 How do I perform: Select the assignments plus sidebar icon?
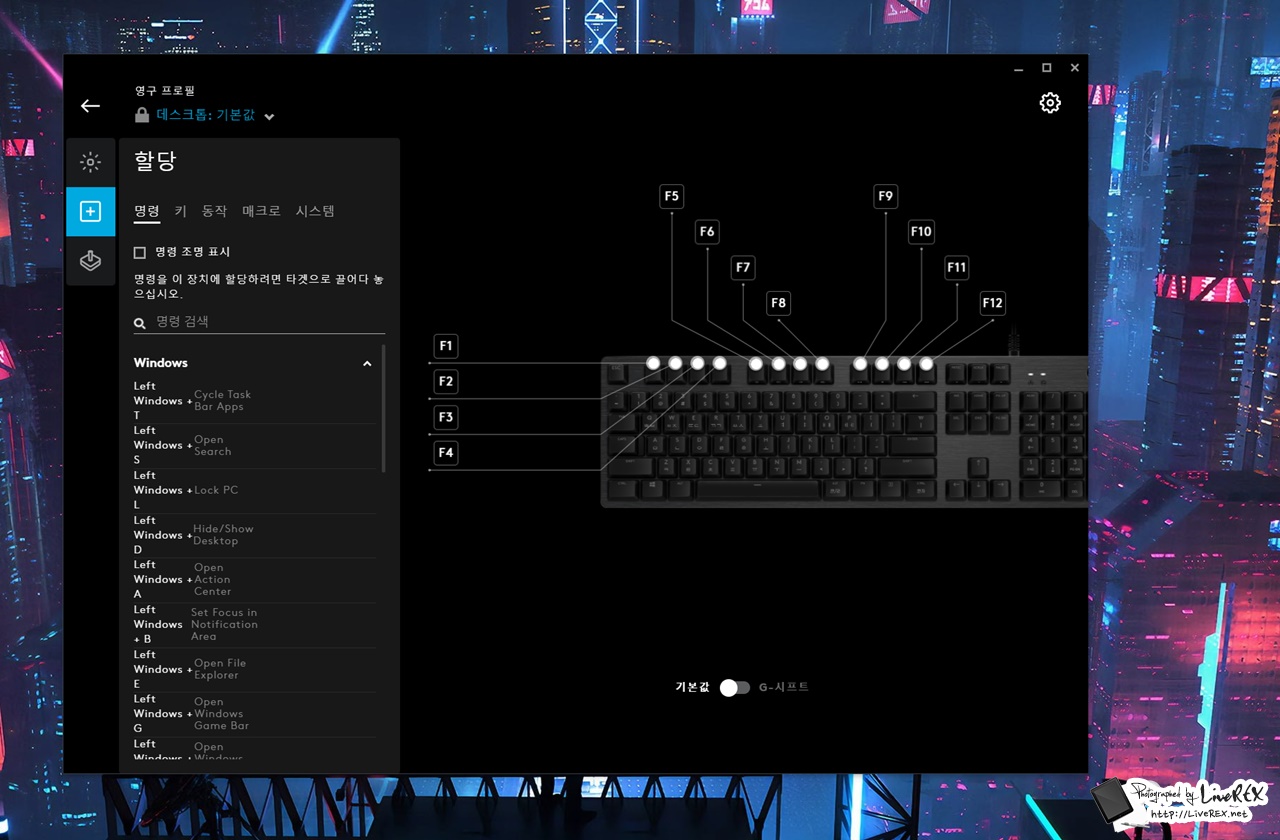[90, 211]
